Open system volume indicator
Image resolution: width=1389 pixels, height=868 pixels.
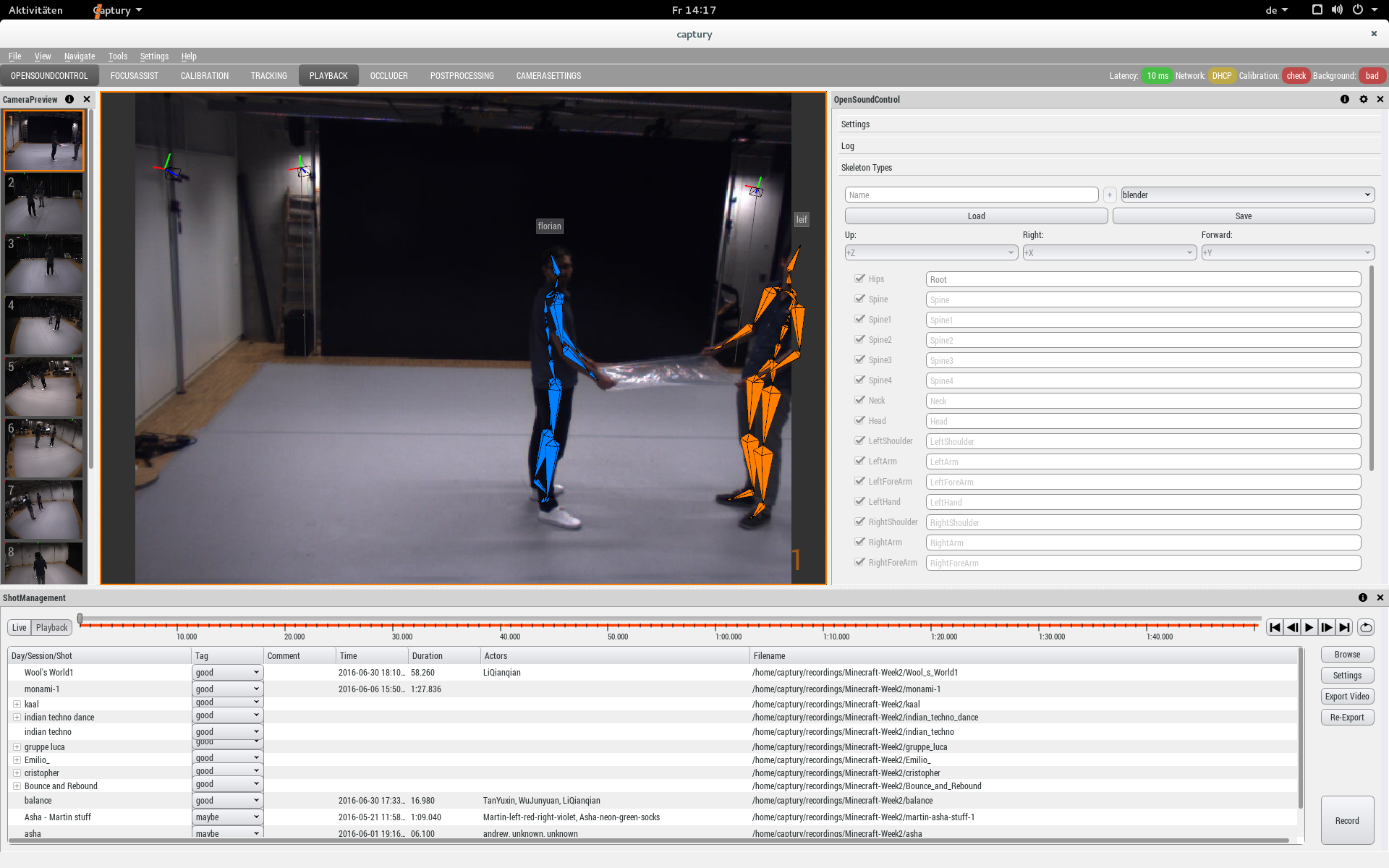pos(1337,9)
